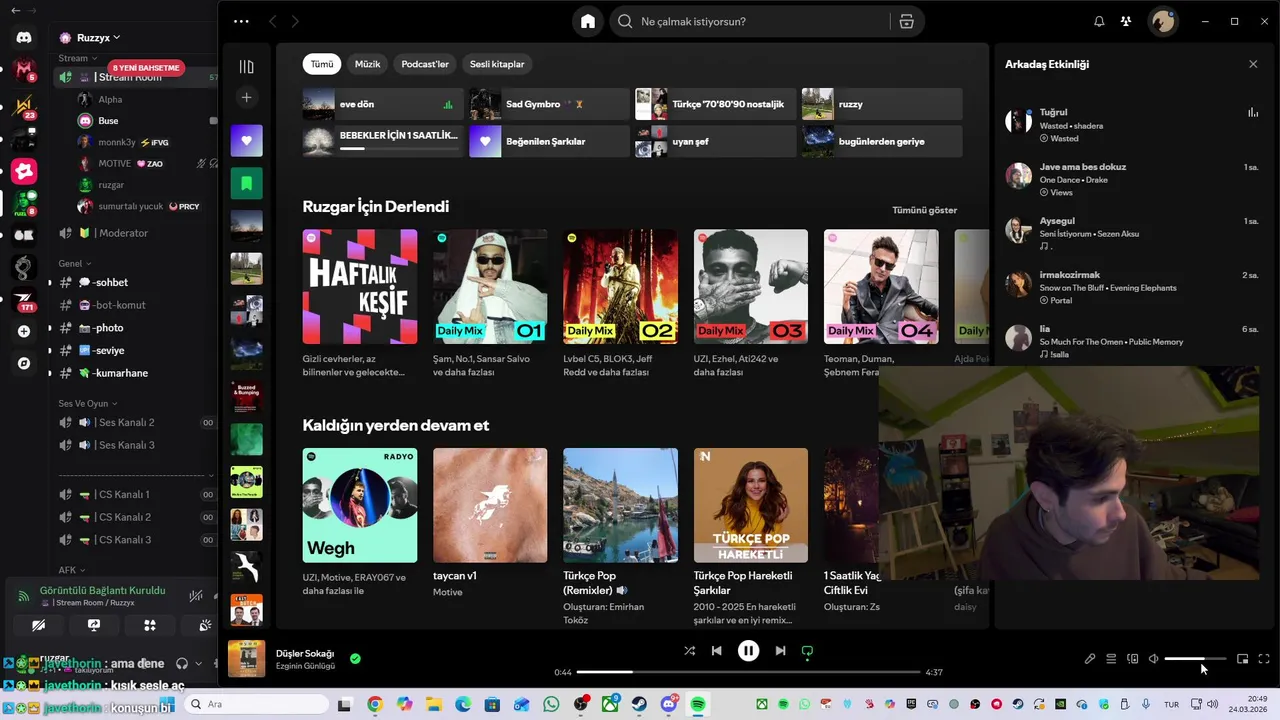
Task: Collapse the Genel category
Action: point(76,263)
